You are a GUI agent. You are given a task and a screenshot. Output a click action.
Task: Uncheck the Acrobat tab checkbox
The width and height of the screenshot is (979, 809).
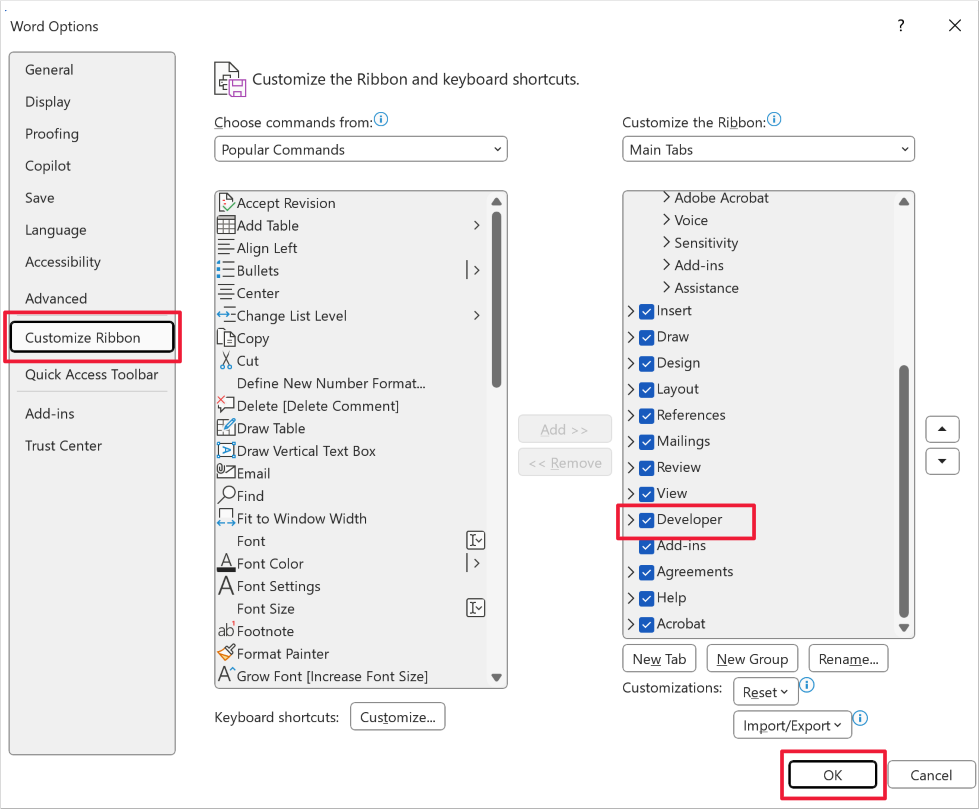pos(645,623)
